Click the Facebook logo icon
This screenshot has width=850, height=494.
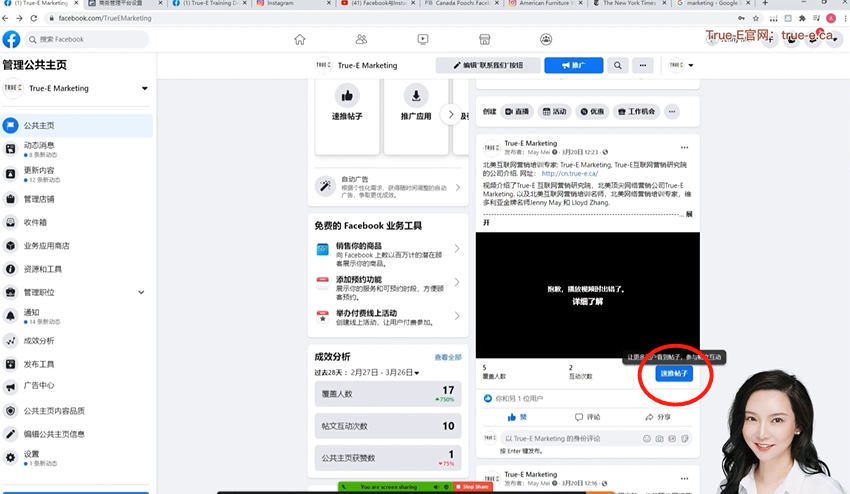(x=11, y=39)
